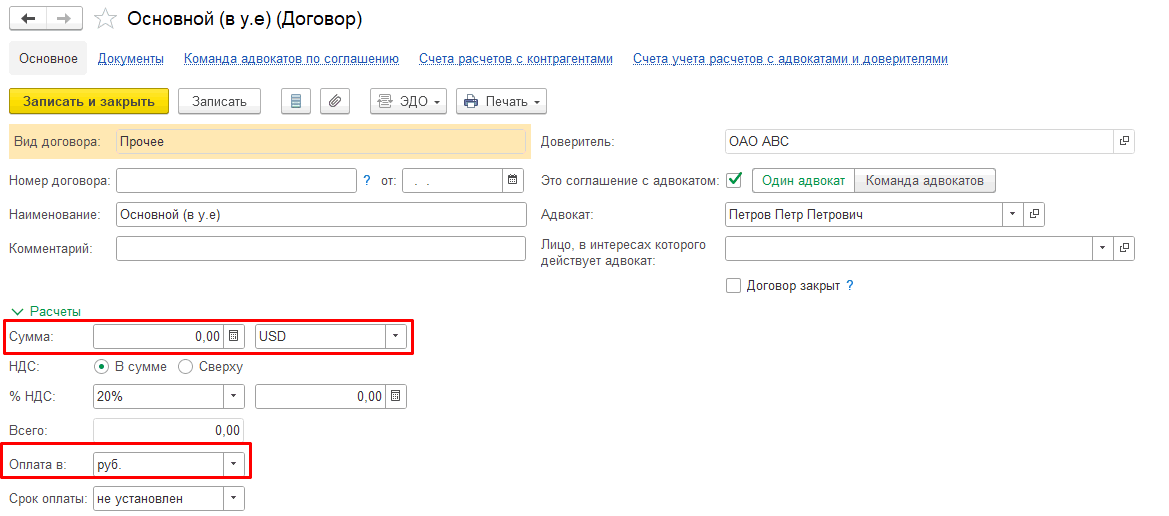
Task: Click into the 'Номер договора' field
Action: pos(236,180)
